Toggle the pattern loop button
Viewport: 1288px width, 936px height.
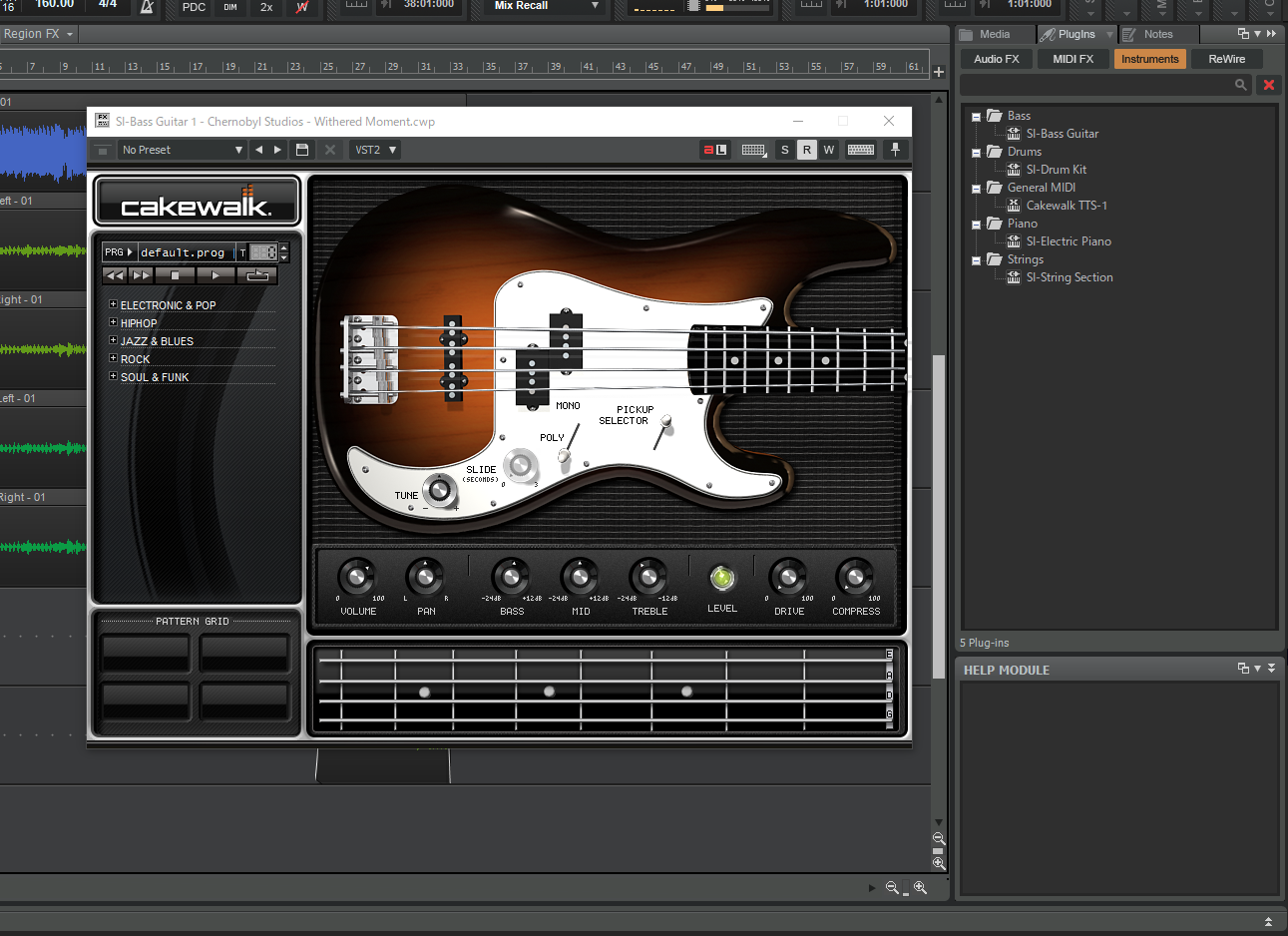tap(257, 274)
